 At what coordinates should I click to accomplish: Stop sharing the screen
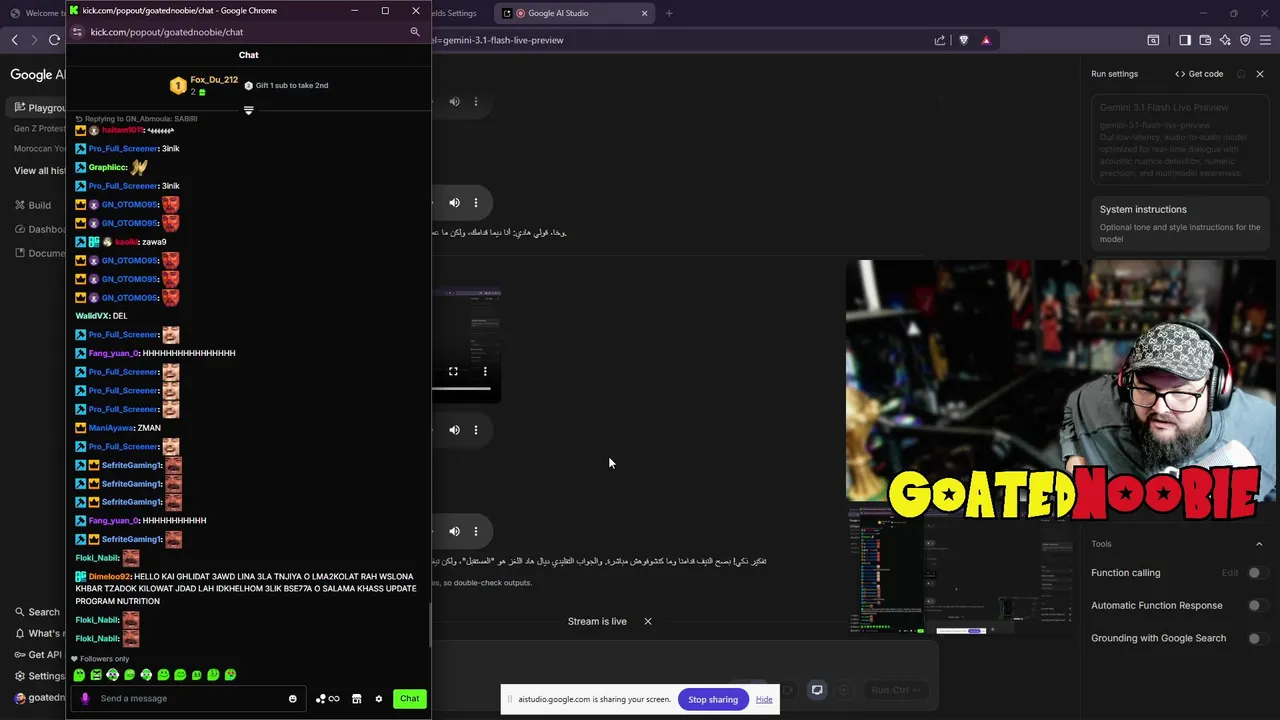[713, 699]
